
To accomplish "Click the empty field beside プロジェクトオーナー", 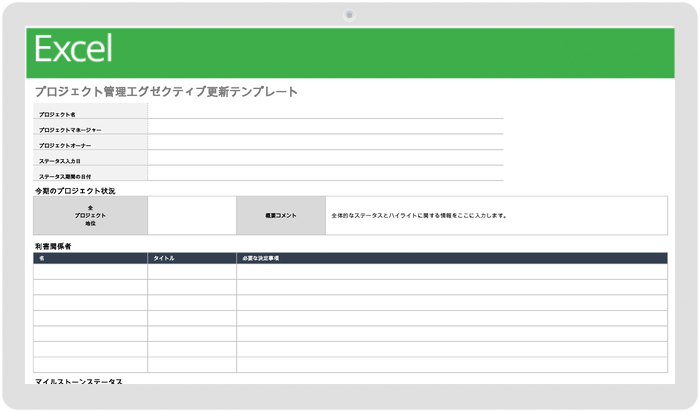I will pyautogui.click(x=325, y=142).
